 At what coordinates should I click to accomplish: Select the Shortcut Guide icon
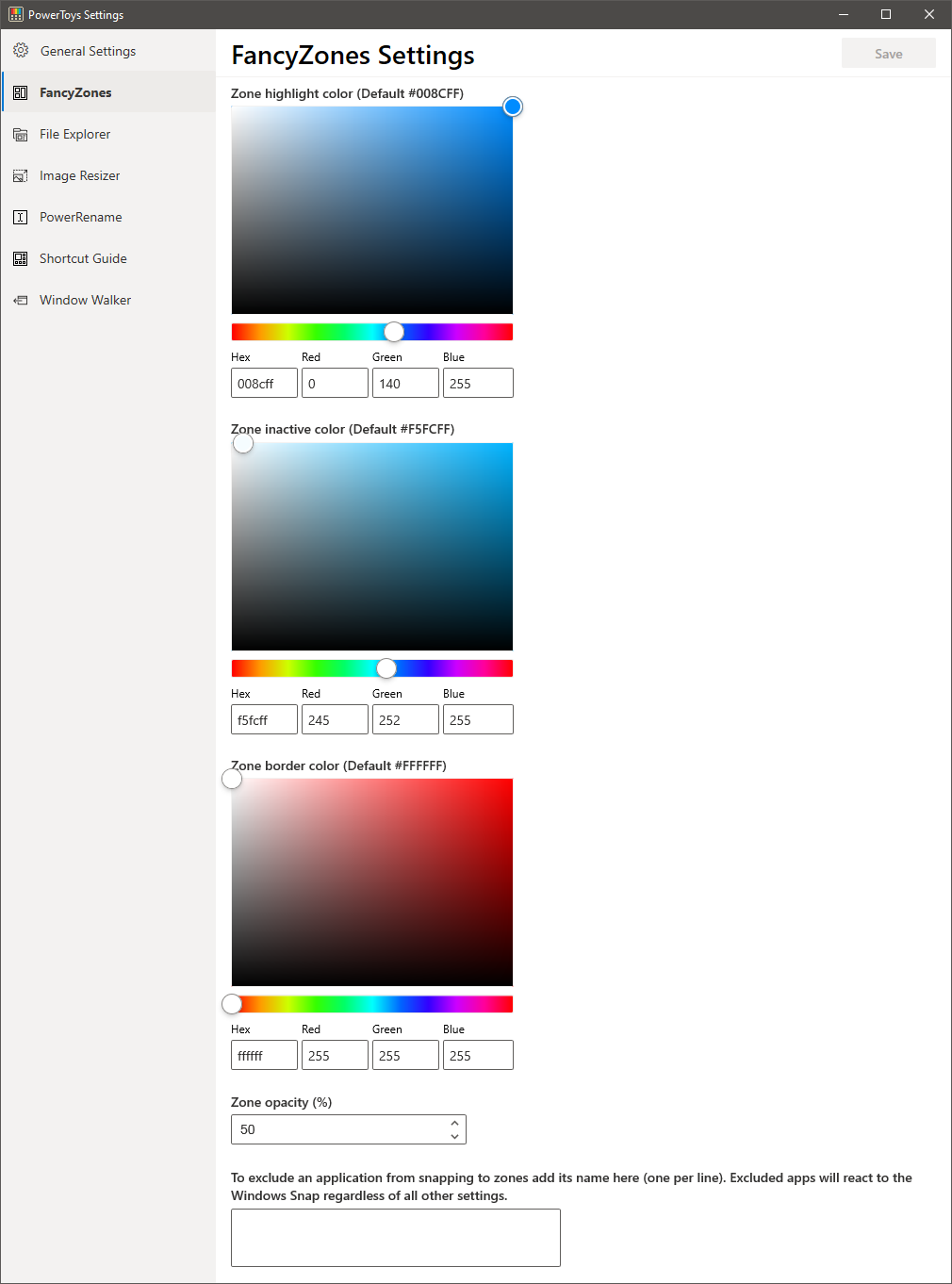(21, 258)
